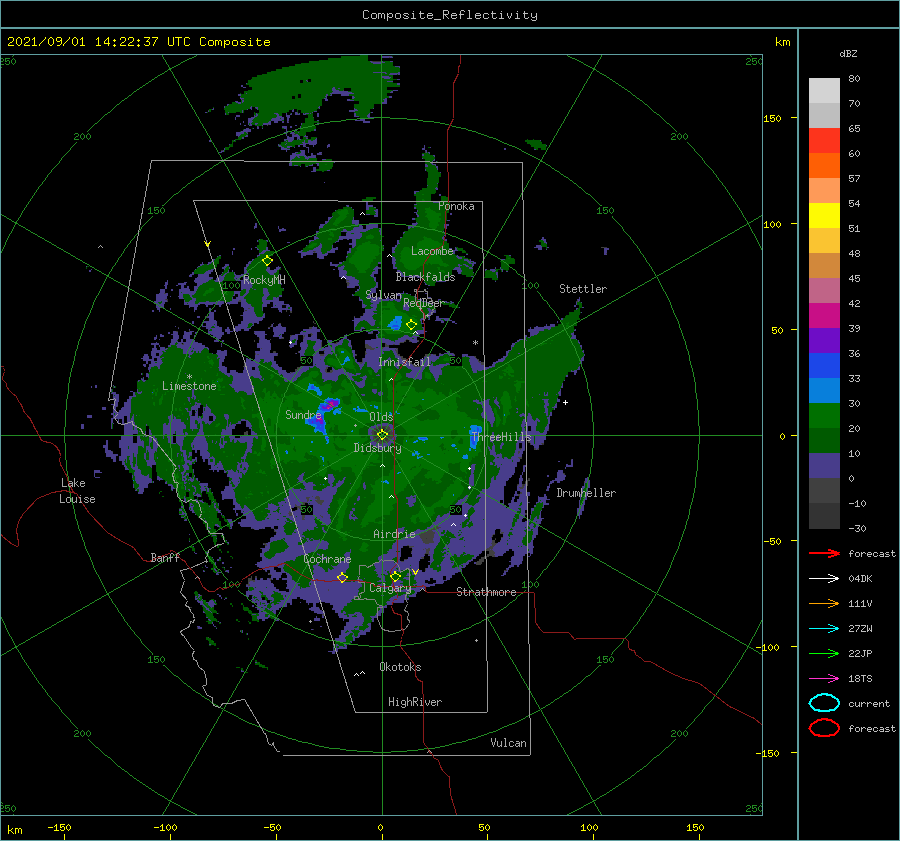Select the 'Vulcan' town label
Viewport: 900px width, 841px height.
[509, 743]
